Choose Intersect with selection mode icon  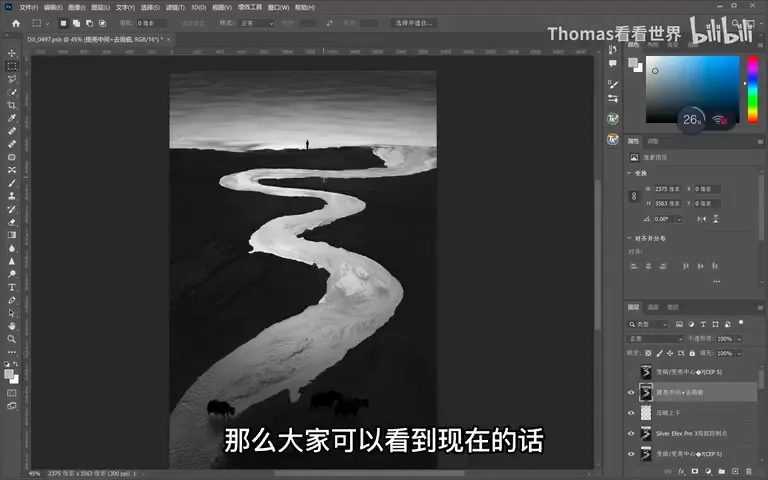coord(102,23)
